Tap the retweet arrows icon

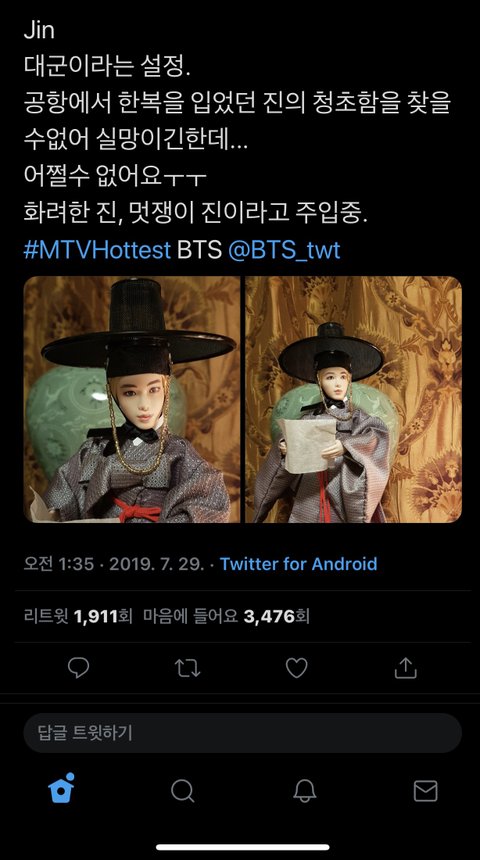click(x=187, y=668)
